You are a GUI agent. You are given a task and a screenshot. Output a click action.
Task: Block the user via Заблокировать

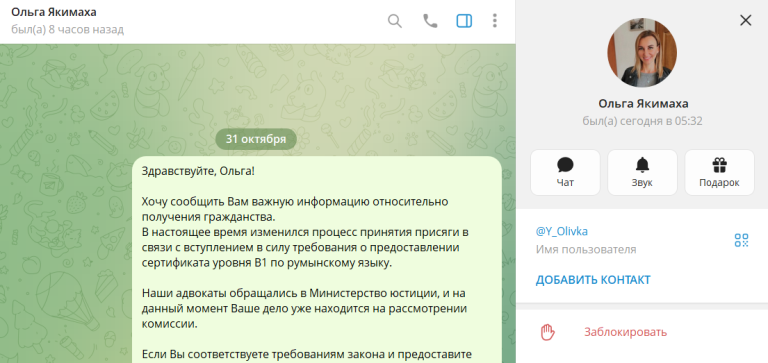click(x=625, y=332)
